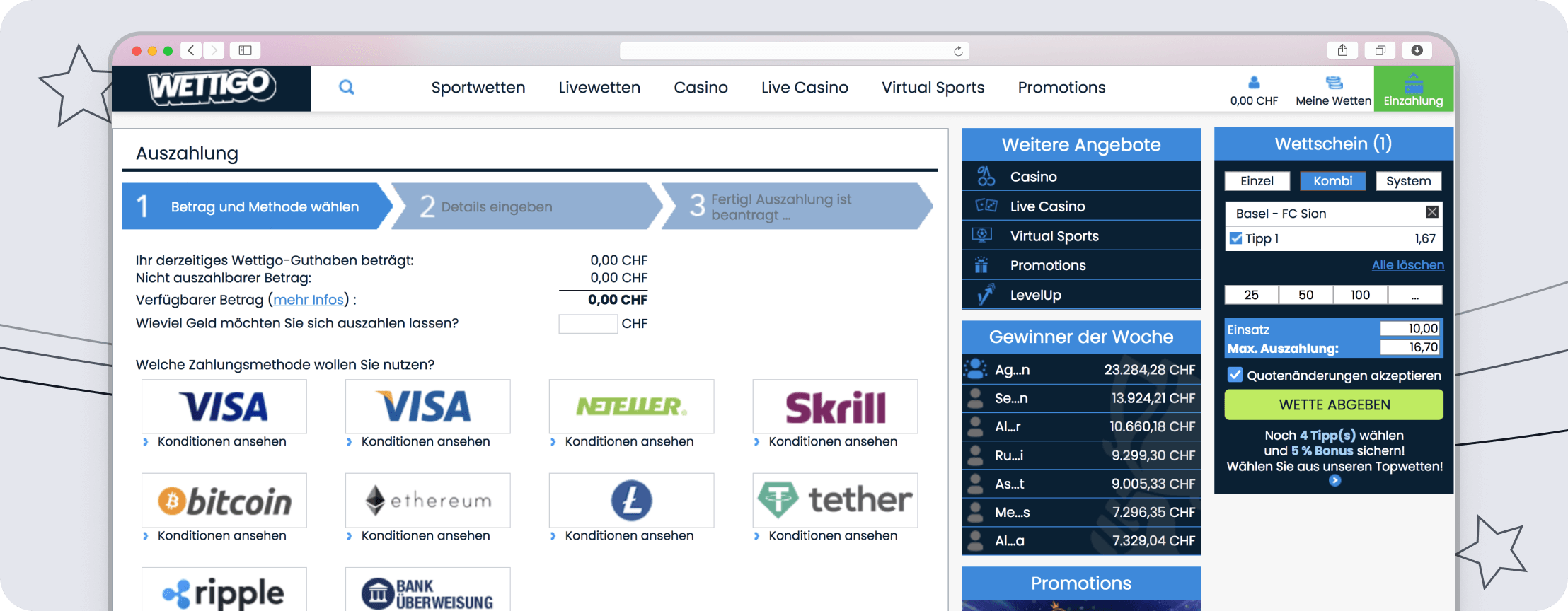Open Promotions in Weitere Angebote
1568x611 pixels.
tap(1081, 265)
